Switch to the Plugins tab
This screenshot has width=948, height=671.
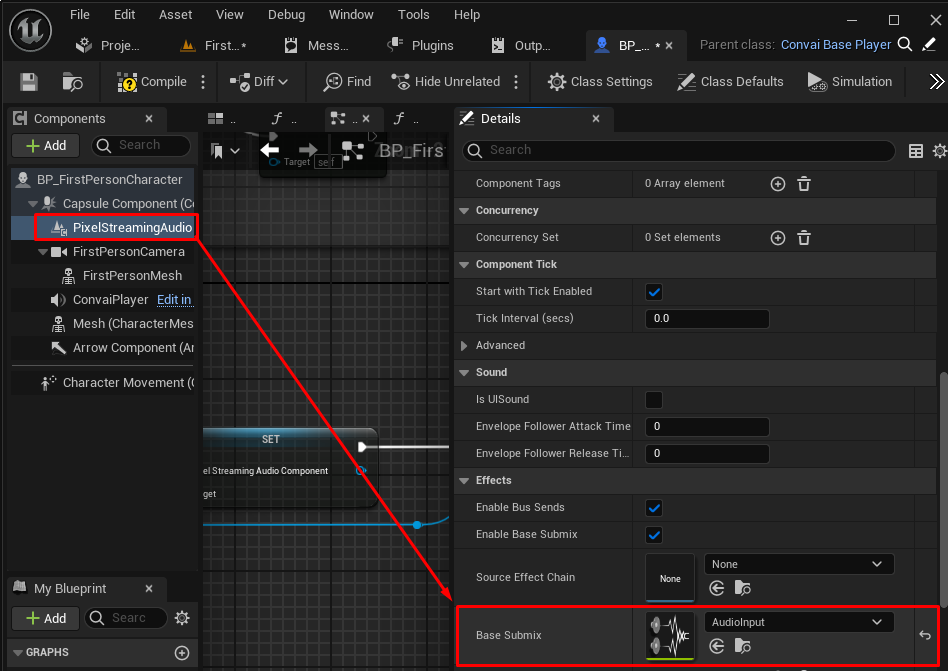click(420, 46)
